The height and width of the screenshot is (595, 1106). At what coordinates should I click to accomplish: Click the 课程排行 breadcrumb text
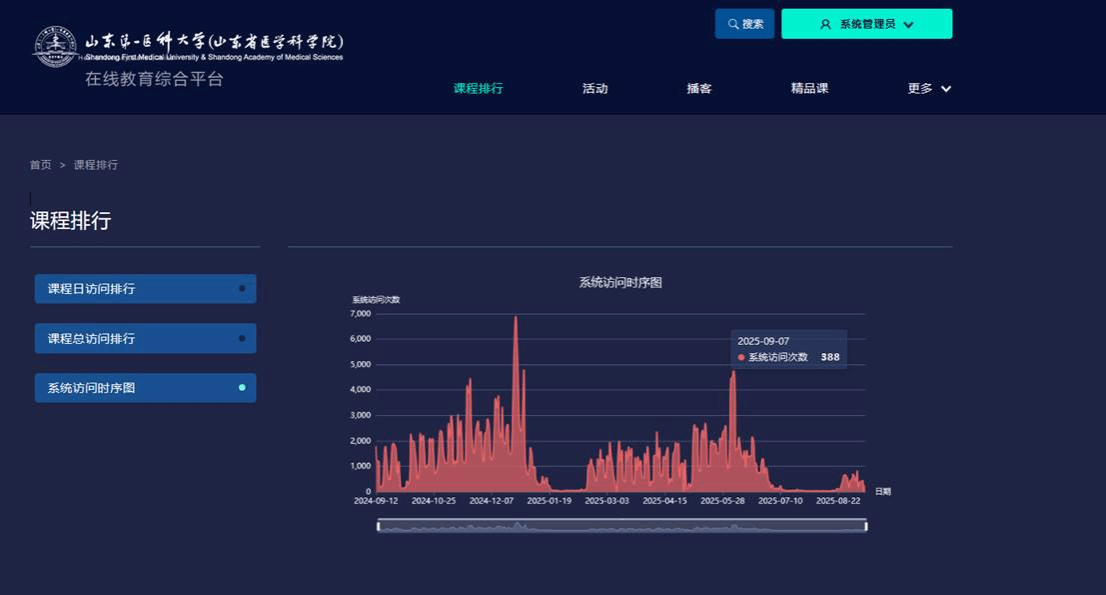[96, 165]
